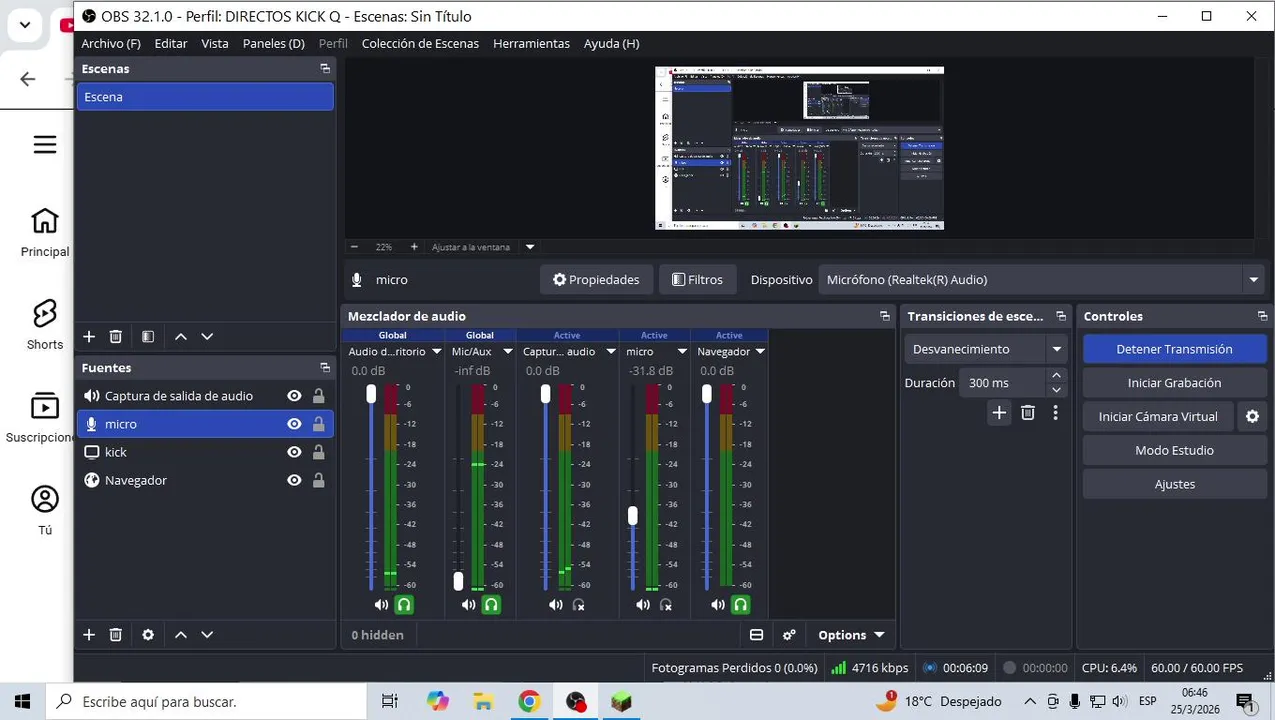Click the micro channel volume slider handle
This screenshot has height=720, width=1275.
pyautogui.click(x=632, y=516)
